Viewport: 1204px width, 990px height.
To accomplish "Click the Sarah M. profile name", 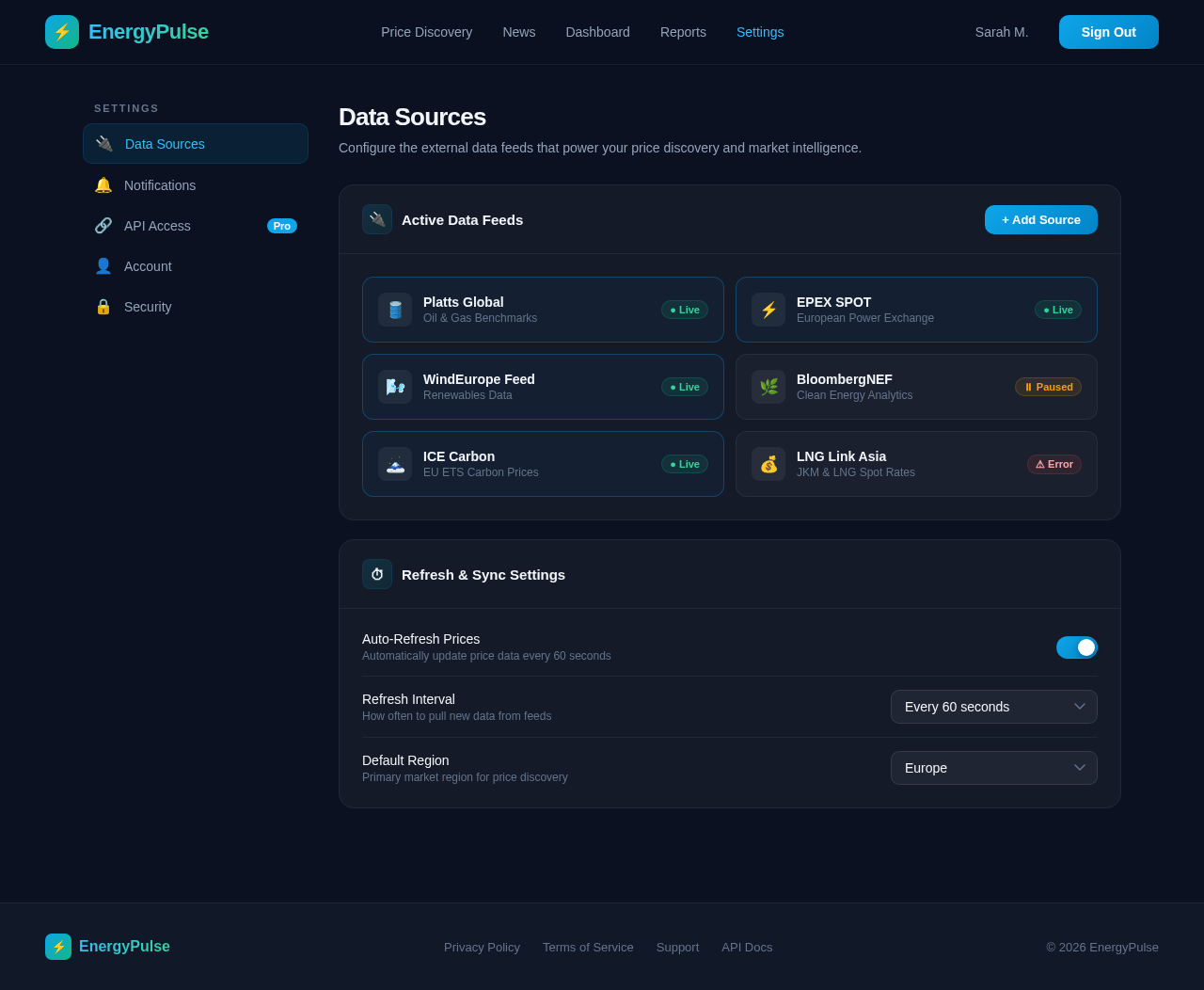I will click(1001, 31).
